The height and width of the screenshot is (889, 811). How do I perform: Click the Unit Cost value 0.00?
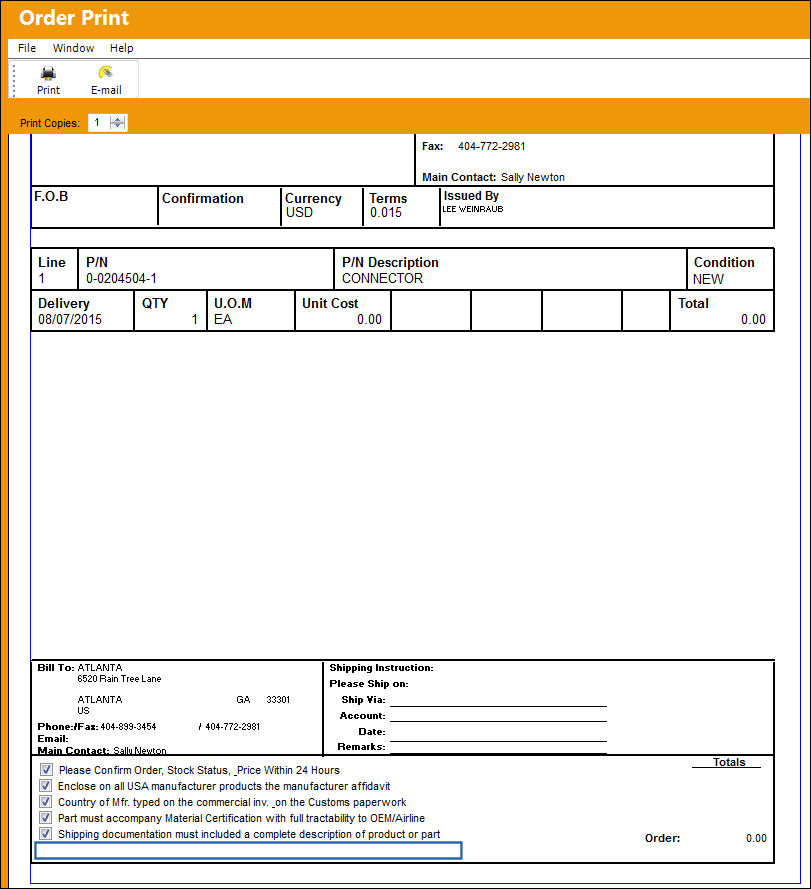(x=369, y=319)
